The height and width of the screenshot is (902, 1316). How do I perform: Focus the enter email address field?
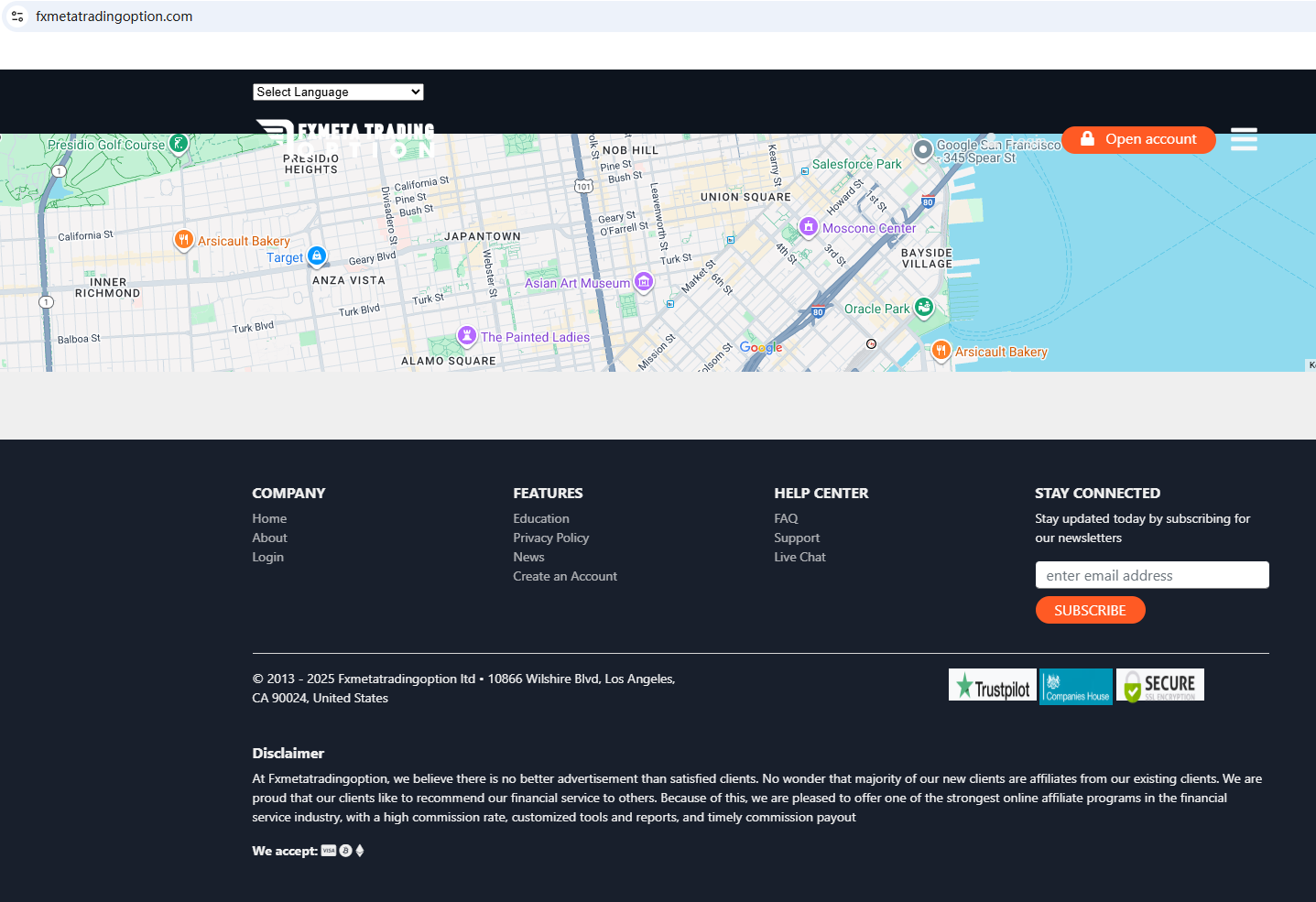point(1151,575)
